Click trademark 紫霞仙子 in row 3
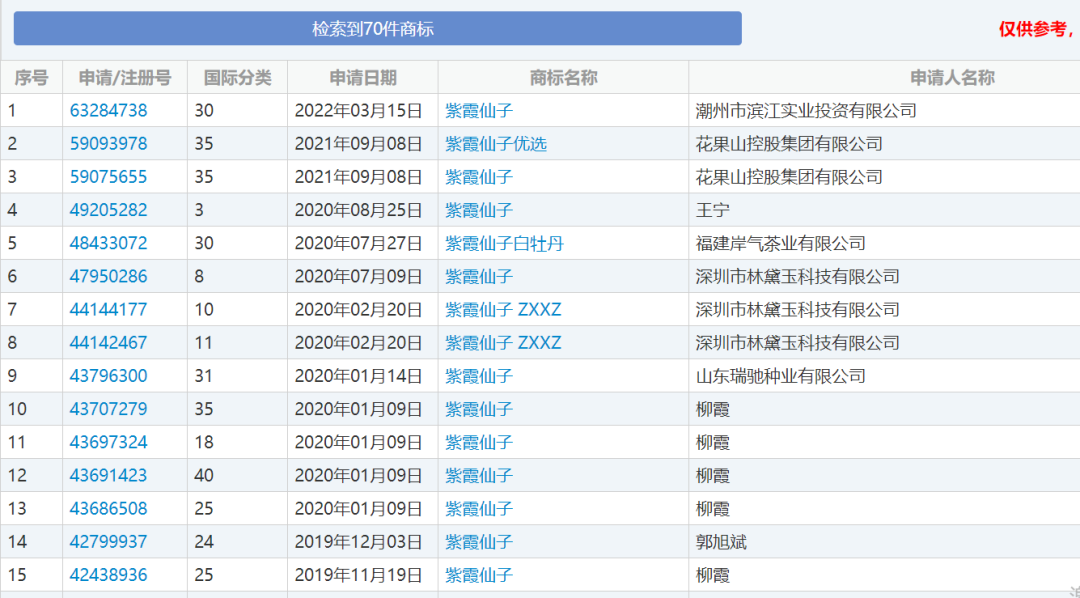Screen dimensions: 1080x598 click(479, 176)
